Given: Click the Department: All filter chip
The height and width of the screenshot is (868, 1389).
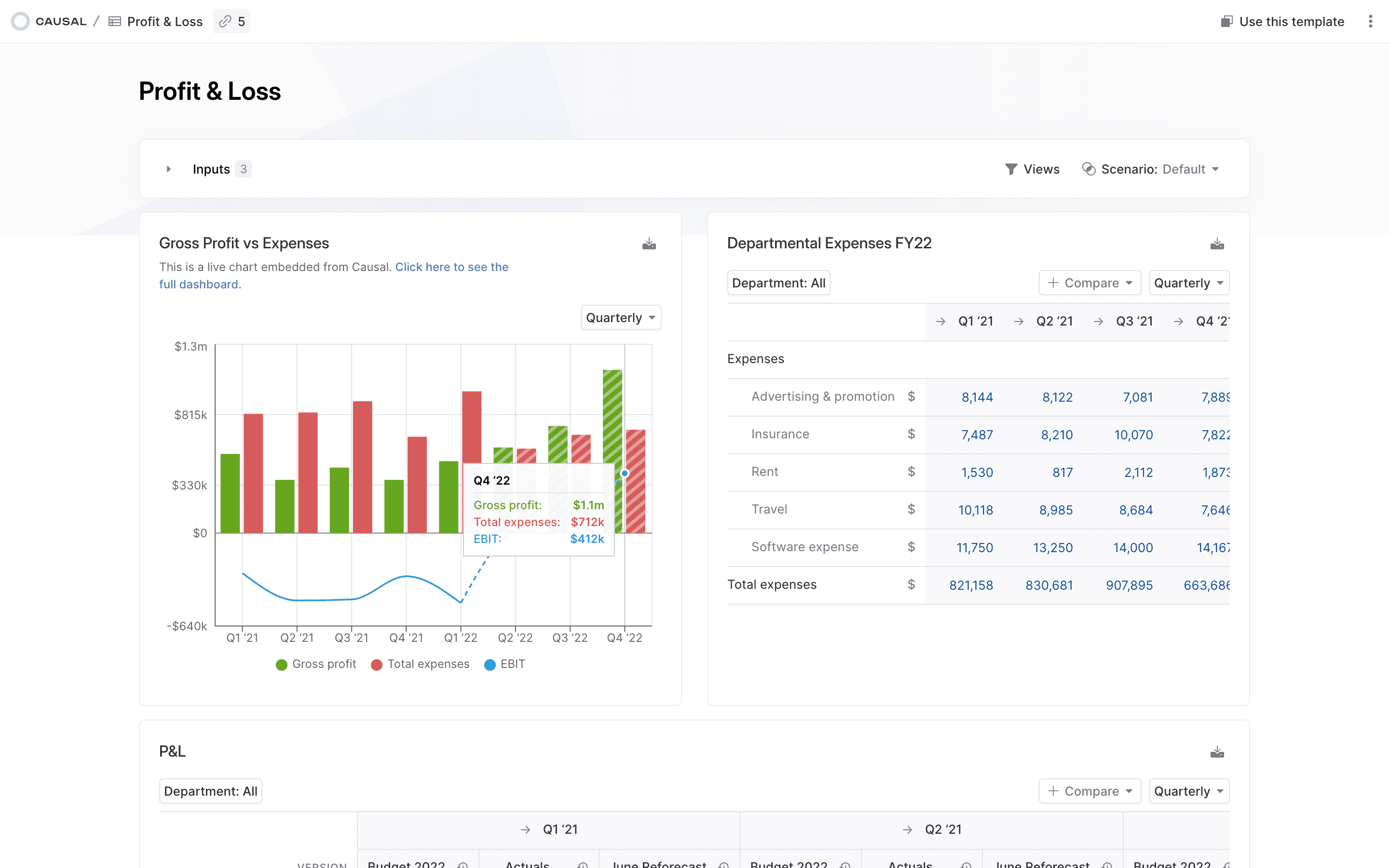Looking at the screenshot, I should pyautogui.click(x=778, y=283).
